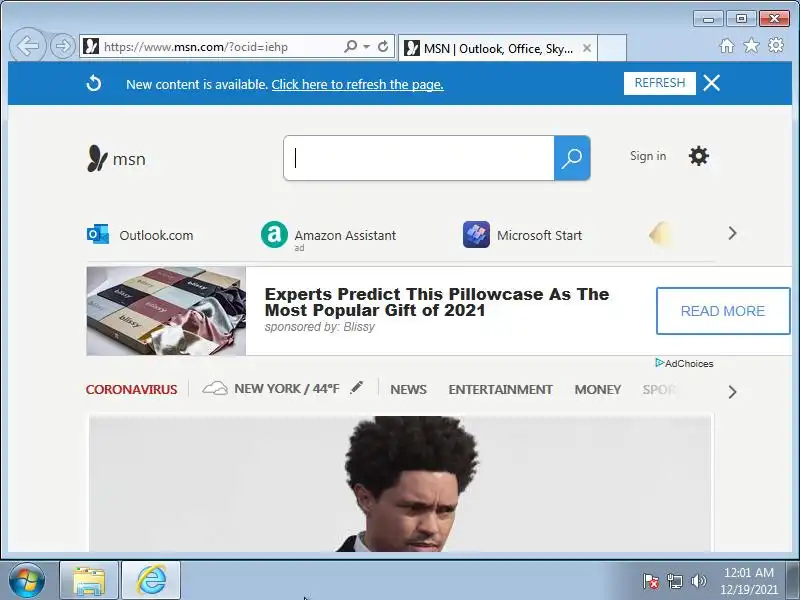This screenshot has height=600, width=800.
Task: Open the volume speaker icon
Action: pos(698,581)
